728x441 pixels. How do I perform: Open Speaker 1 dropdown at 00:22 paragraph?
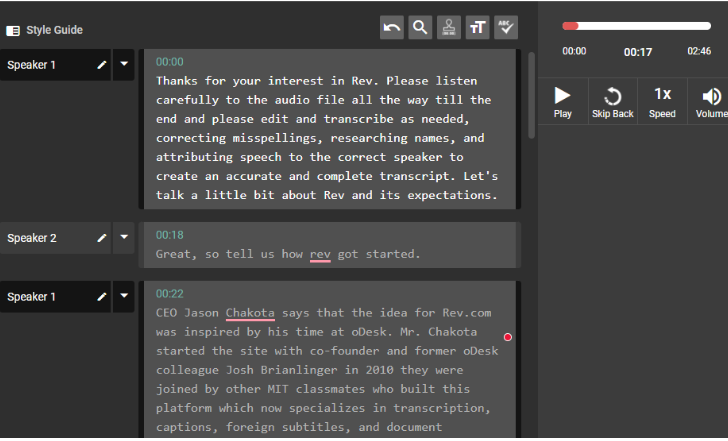click(124, 296)
